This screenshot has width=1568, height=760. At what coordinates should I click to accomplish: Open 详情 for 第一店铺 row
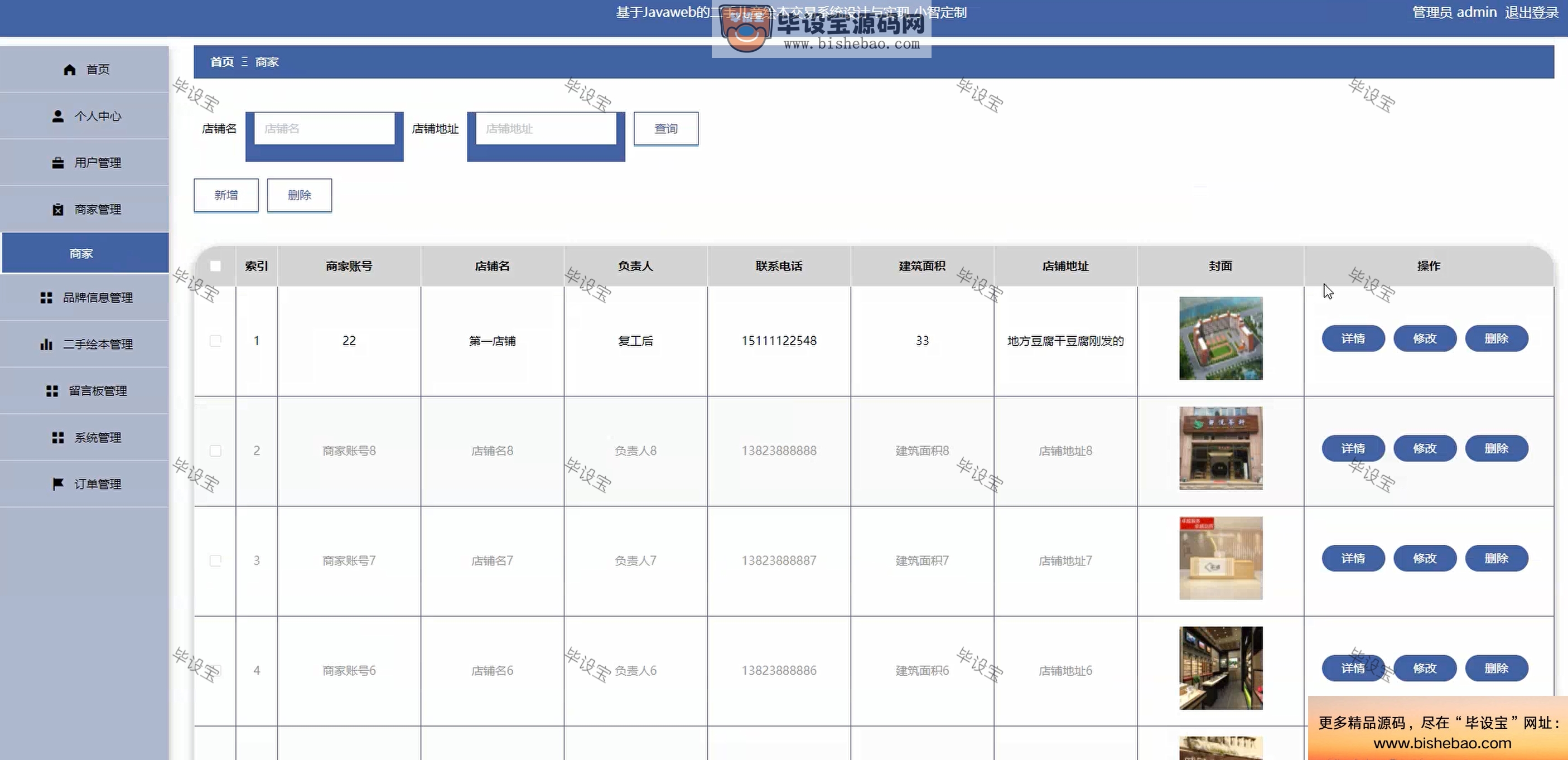coord(1353,338)
